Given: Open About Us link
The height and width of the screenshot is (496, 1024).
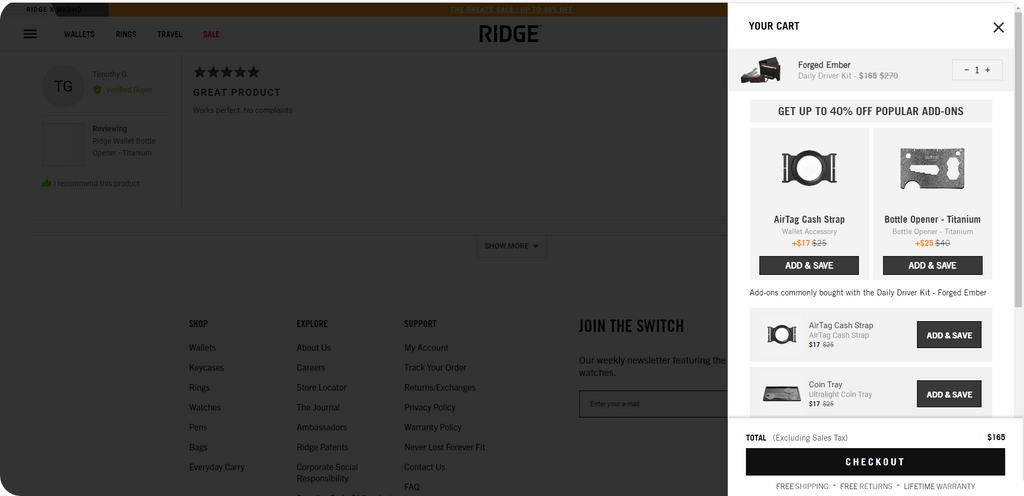Looking at the screenshot, I should [313, 348].
